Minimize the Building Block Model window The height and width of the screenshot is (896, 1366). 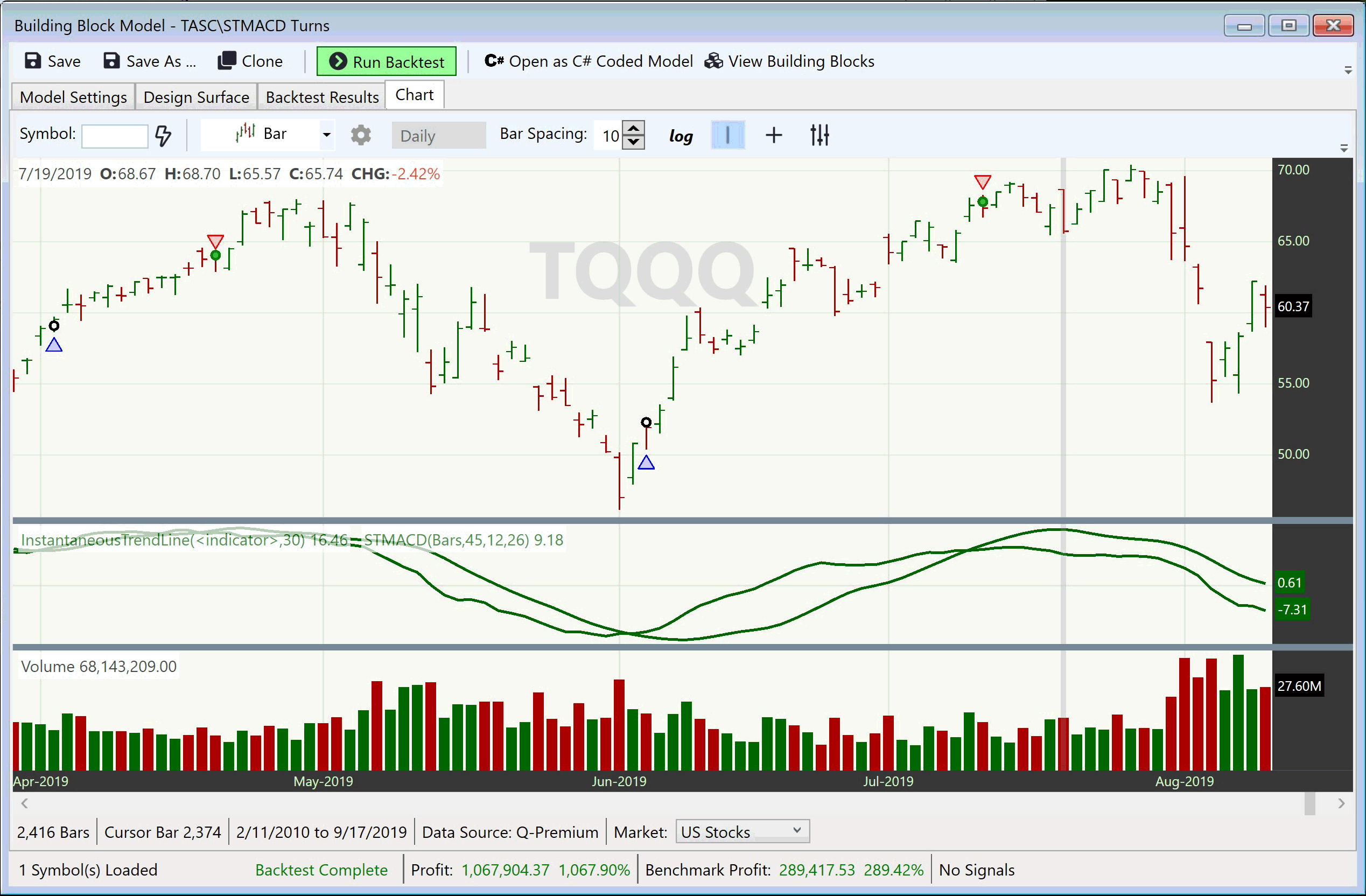tap(1244, 26)
